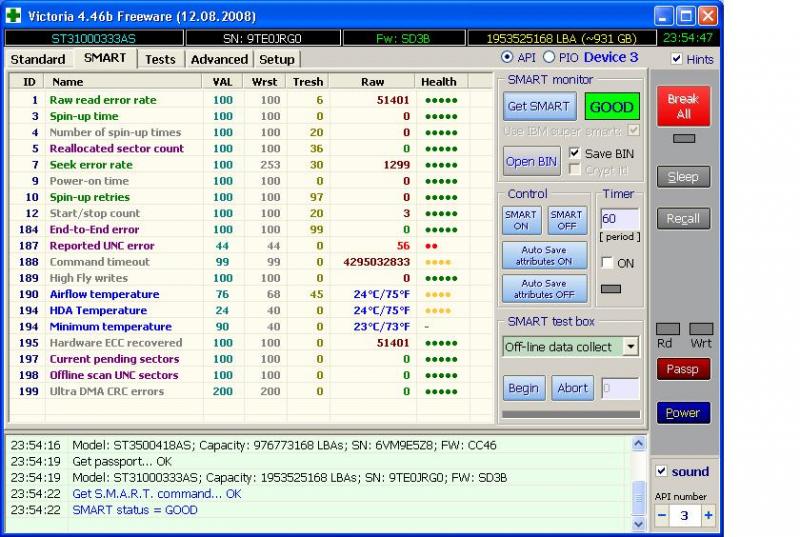Open the Off-line data collect dropdown

(631, 347)
